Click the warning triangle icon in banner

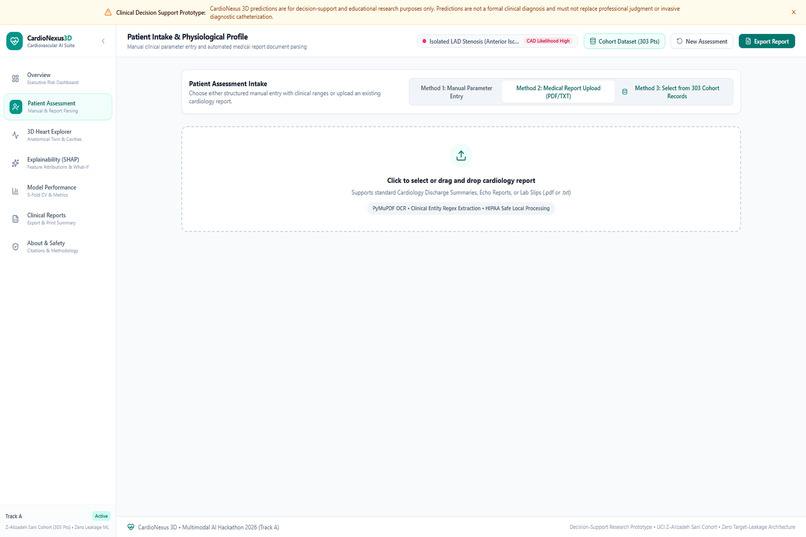point(108,12)
